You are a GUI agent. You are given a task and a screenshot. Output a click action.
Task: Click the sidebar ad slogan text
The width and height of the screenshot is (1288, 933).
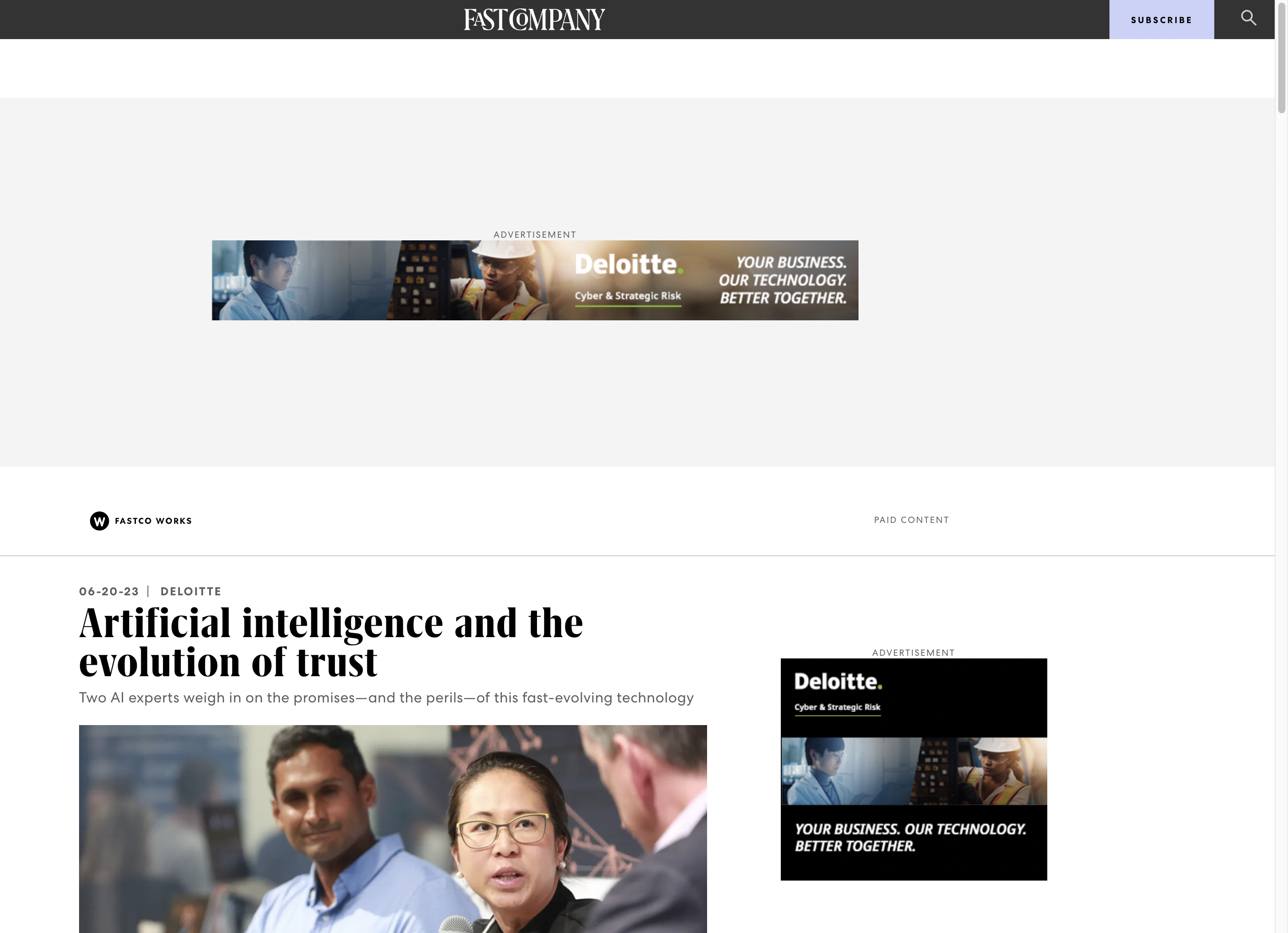[x=910, y=837]
